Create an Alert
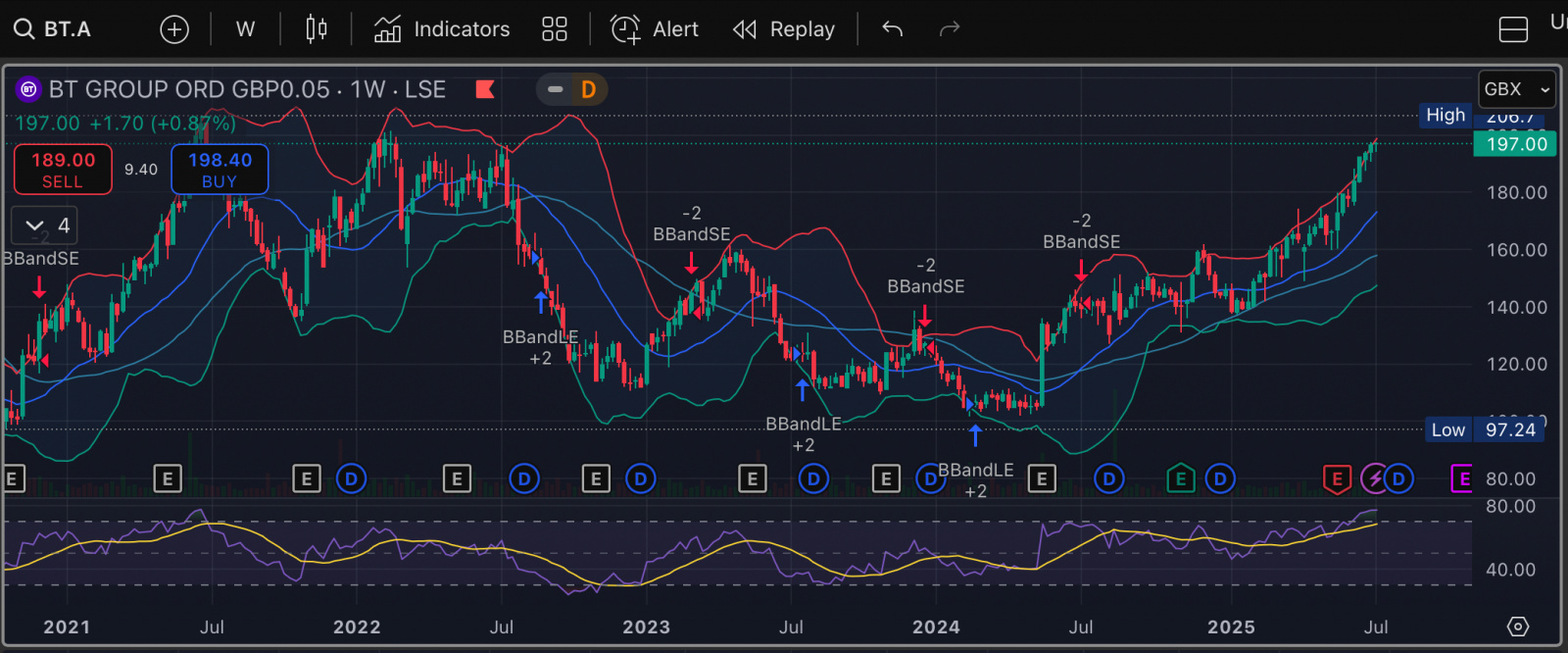 click(x=655, y=29)
